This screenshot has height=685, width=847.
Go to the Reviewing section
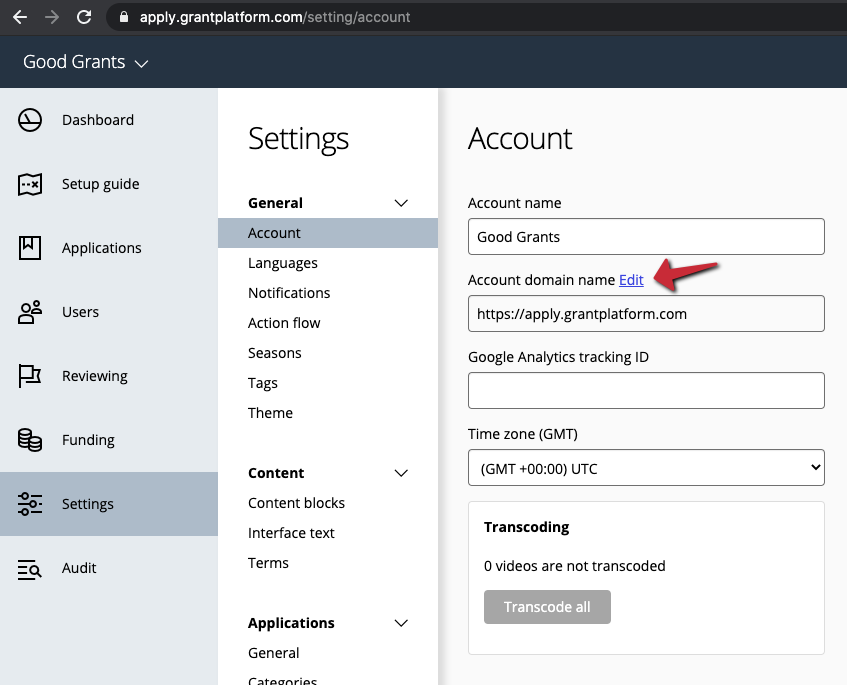coord(109,376)
